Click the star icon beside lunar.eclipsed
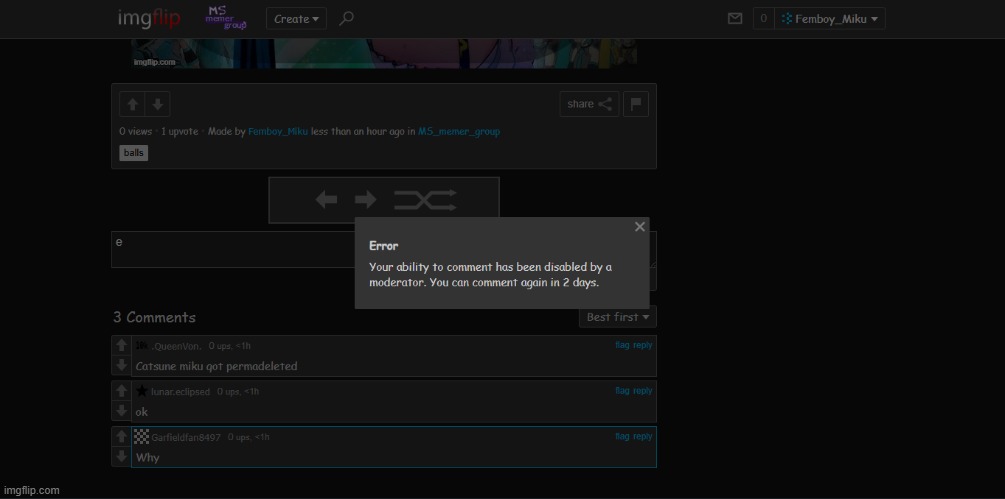The width and height of the screenshot is (1005, 499). [142, 391]
